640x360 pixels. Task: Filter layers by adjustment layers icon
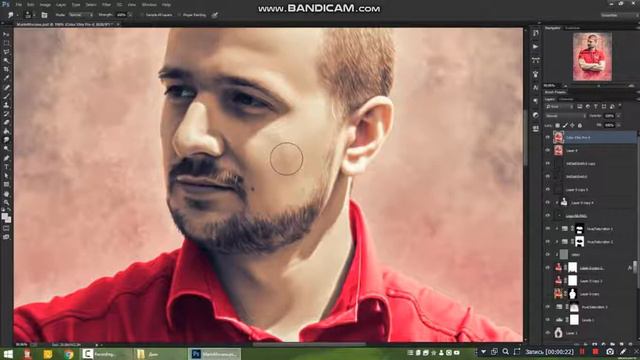tap(588, 107)
